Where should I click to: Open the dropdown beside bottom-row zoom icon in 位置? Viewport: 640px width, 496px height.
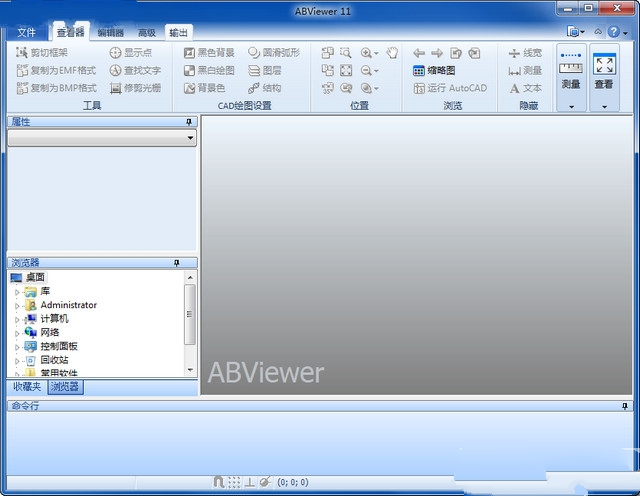pos(376,88)
